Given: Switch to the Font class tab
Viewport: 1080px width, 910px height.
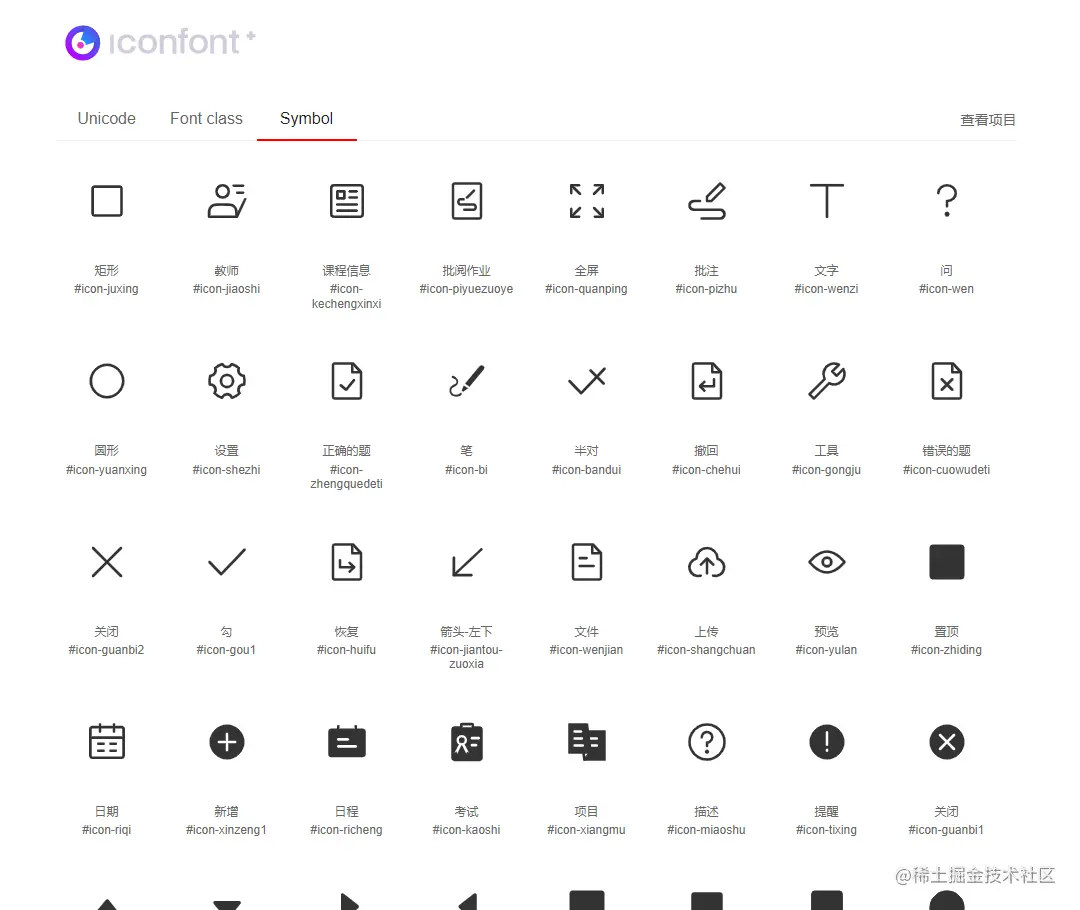Looking at the screenshot, I should pyautogui.click(x=206, y=118).
